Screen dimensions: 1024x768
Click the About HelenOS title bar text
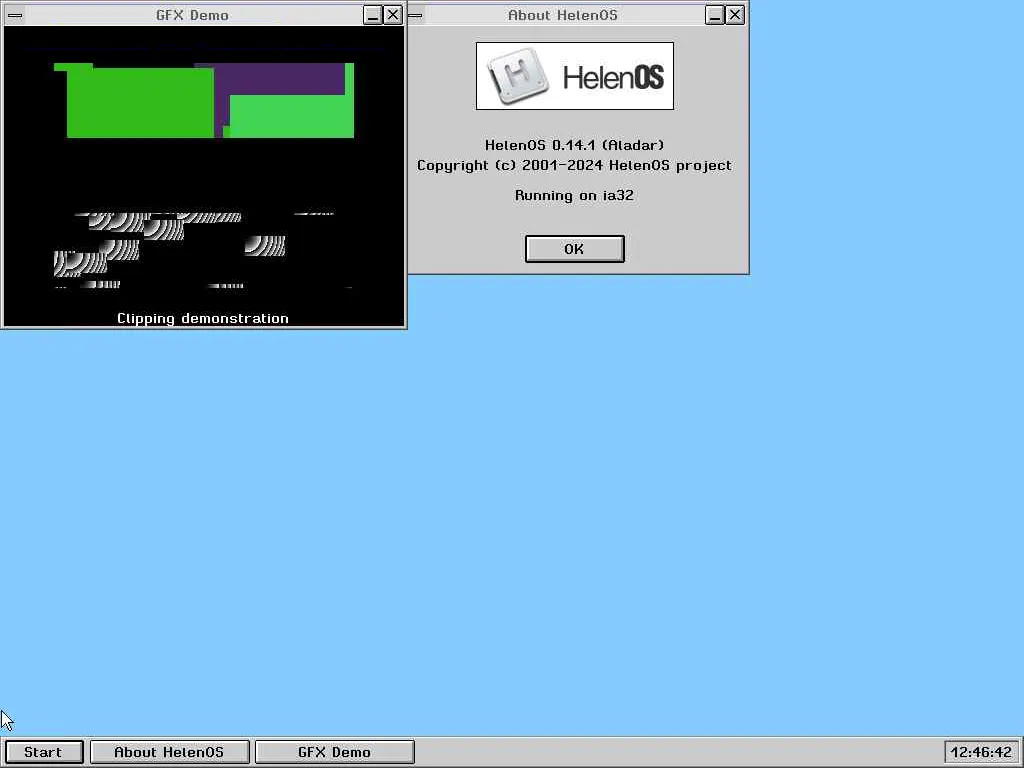pyautogui.click(x=562, y=15)
